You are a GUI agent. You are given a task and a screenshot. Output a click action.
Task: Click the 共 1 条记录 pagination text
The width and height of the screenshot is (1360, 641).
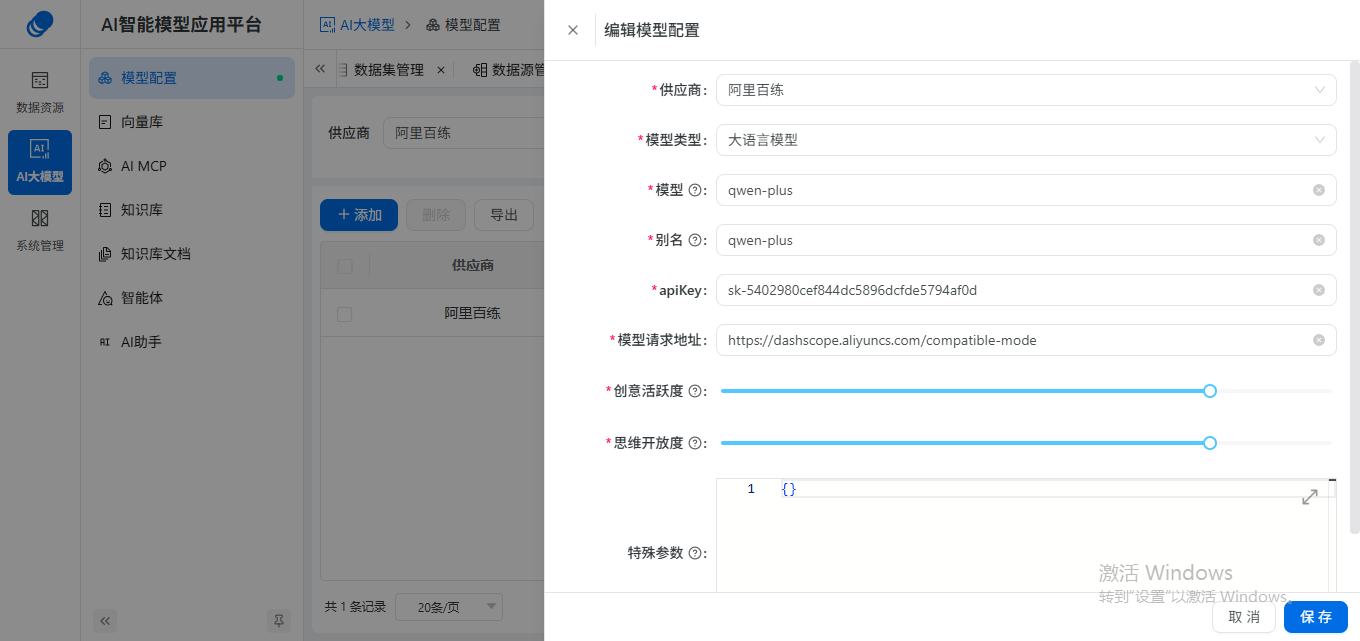(x=355, y=607)
